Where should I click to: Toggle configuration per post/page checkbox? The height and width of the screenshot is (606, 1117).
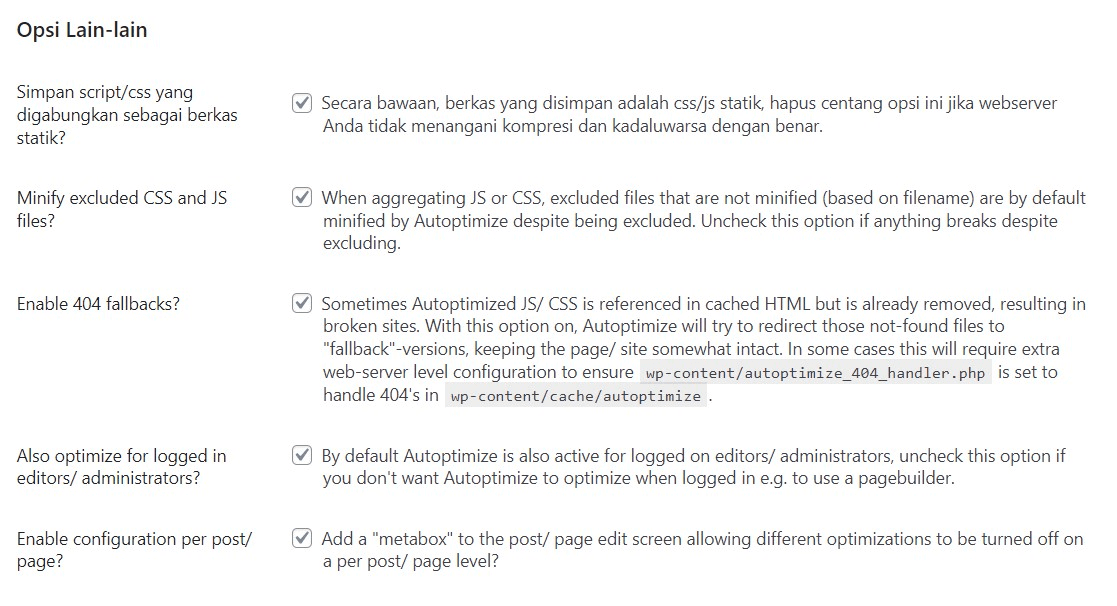coord(302,539)
